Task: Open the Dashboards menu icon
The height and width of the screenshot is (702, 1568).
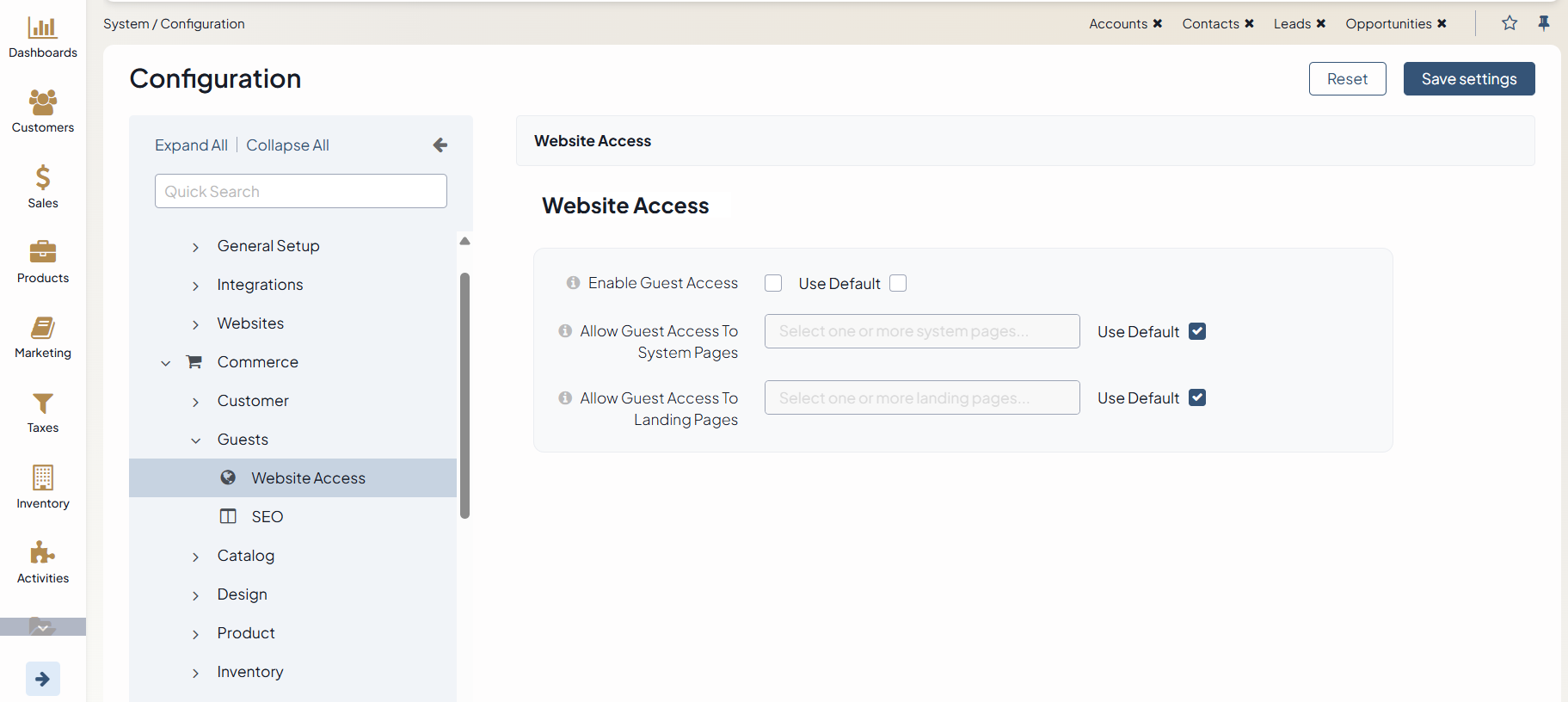Action: pos(42,28)
